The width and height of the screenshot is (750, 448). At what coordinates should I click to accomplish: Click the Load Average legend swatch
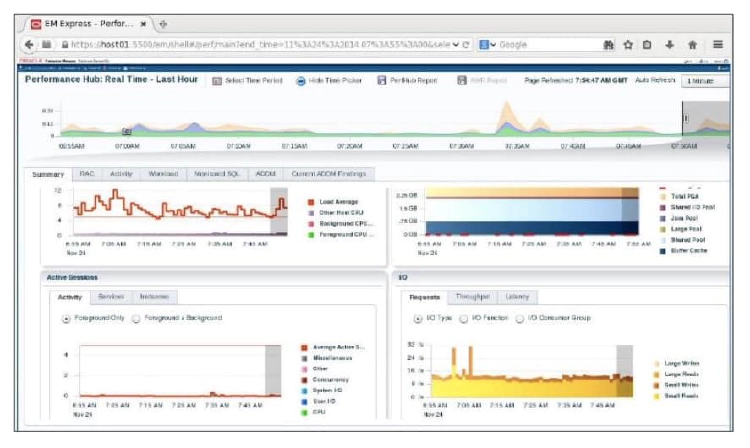pyautogui.click(x=311, y=202)
